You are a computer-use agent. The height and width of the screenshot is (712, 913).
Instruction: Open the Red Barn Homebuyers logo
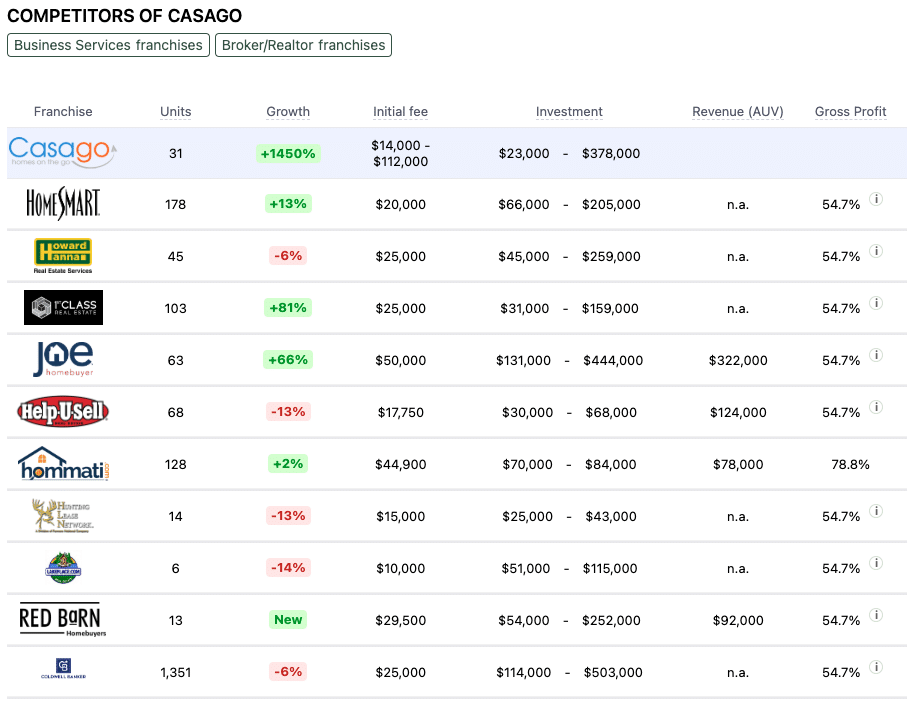pos(63,619)
